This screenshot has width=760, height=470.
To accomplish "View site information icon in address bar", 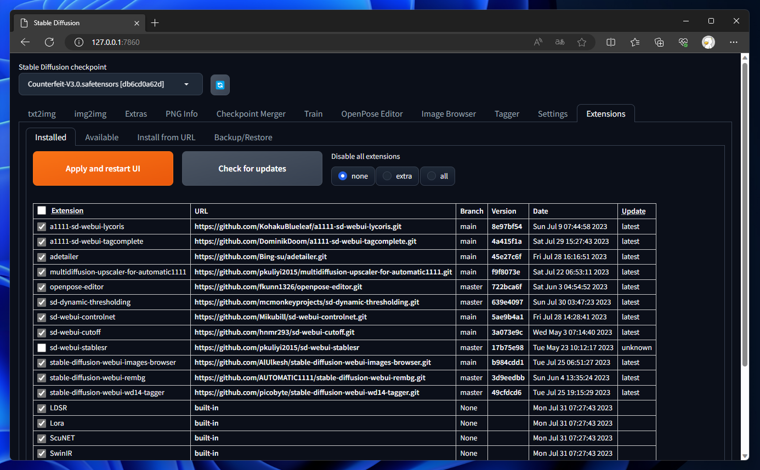I will [79, 42].
